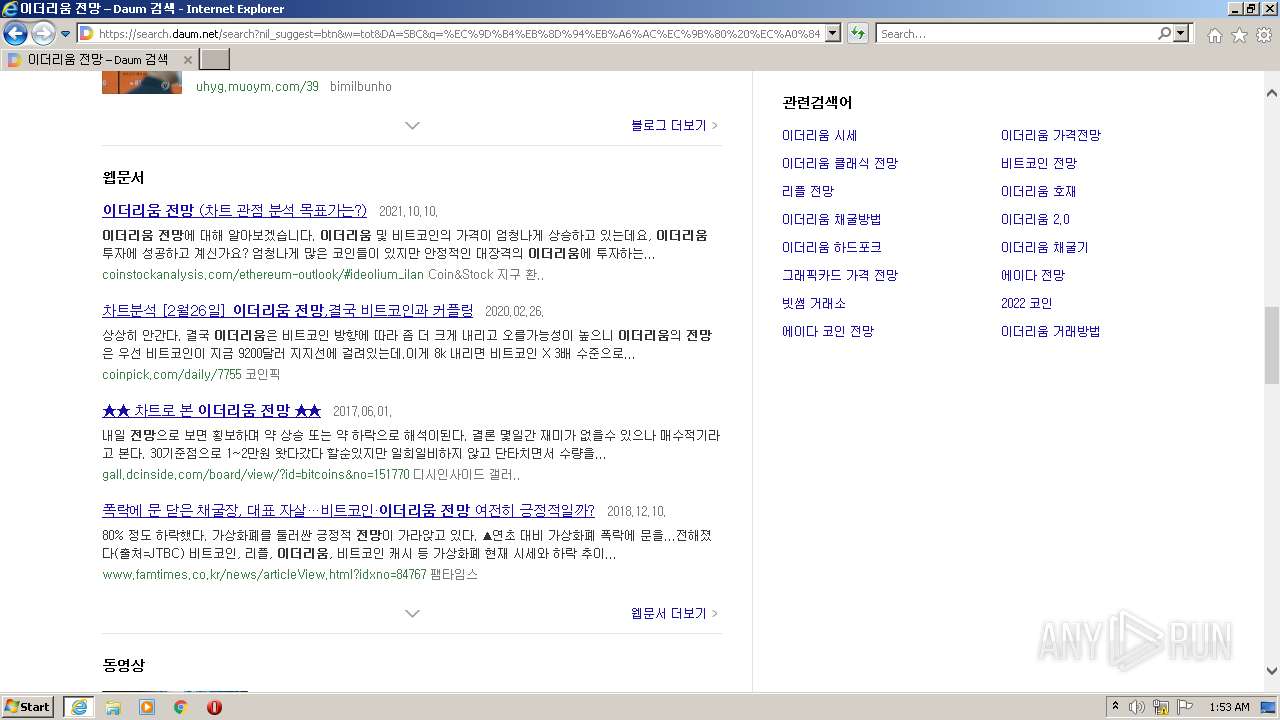Open Favorites star icon
Image resolution: width=1280 pixels, height=720 pixels.
click(x=1239, y=35)
